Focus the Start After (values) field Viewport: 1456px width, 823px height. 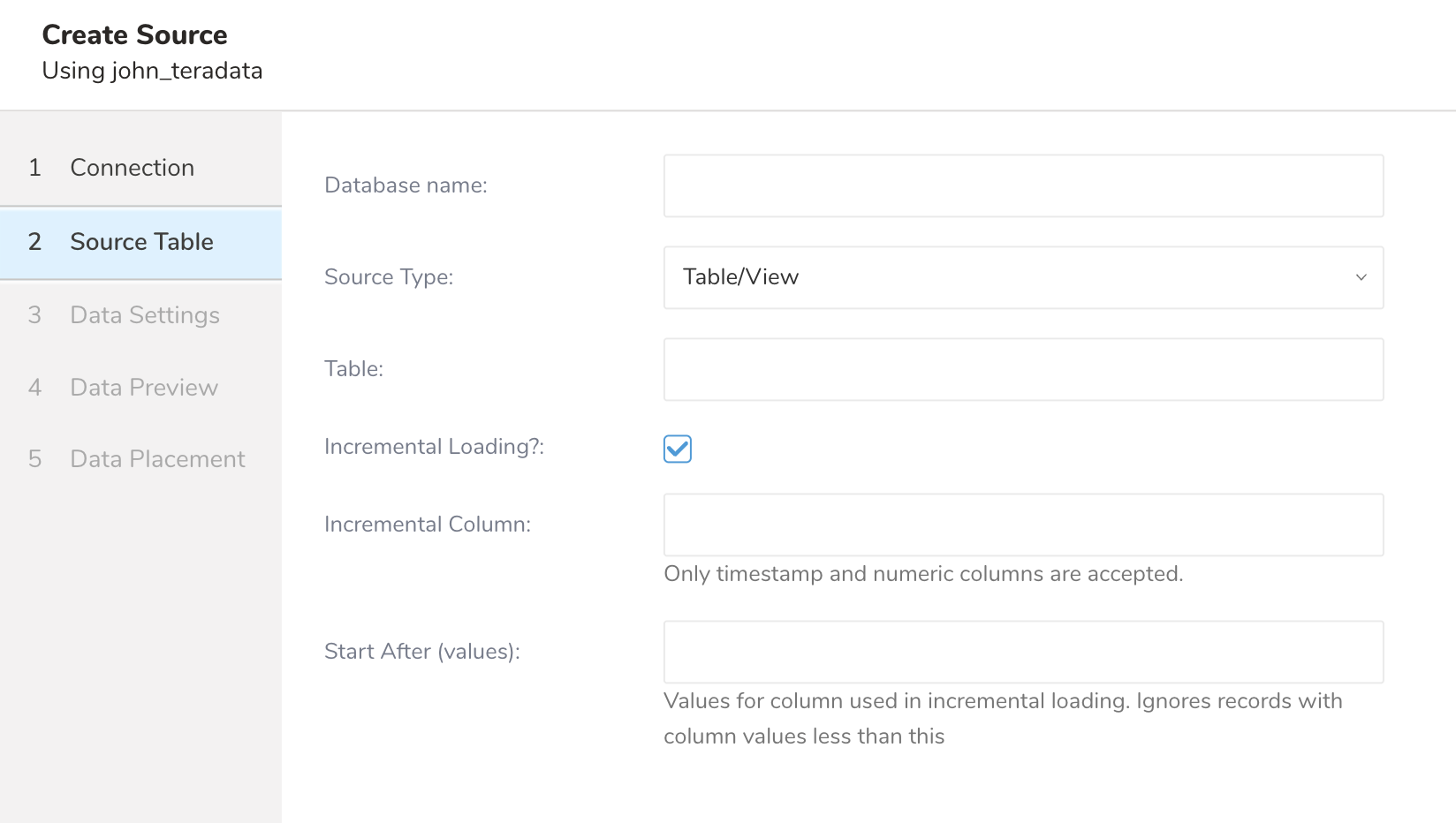coord(1023,653)
